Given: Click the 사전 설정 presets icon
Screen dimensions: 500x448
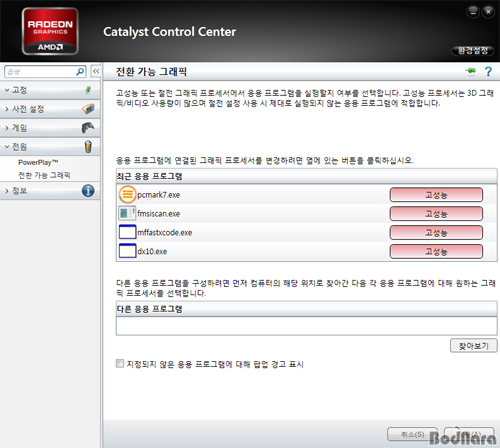Looking at the screenshot, I should click(88, 109).
